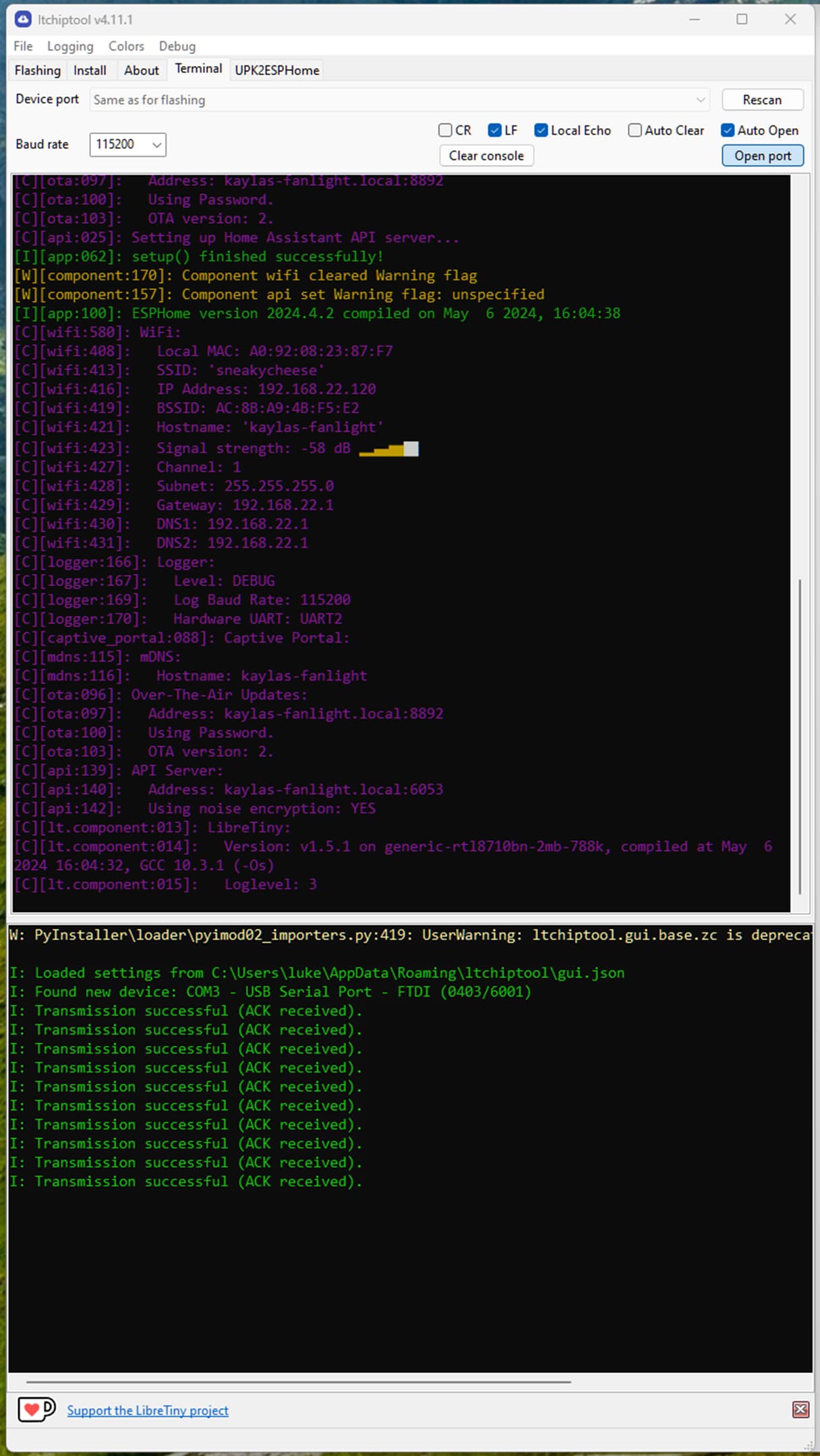Maximize the ltchiptool window

point(742,19)
